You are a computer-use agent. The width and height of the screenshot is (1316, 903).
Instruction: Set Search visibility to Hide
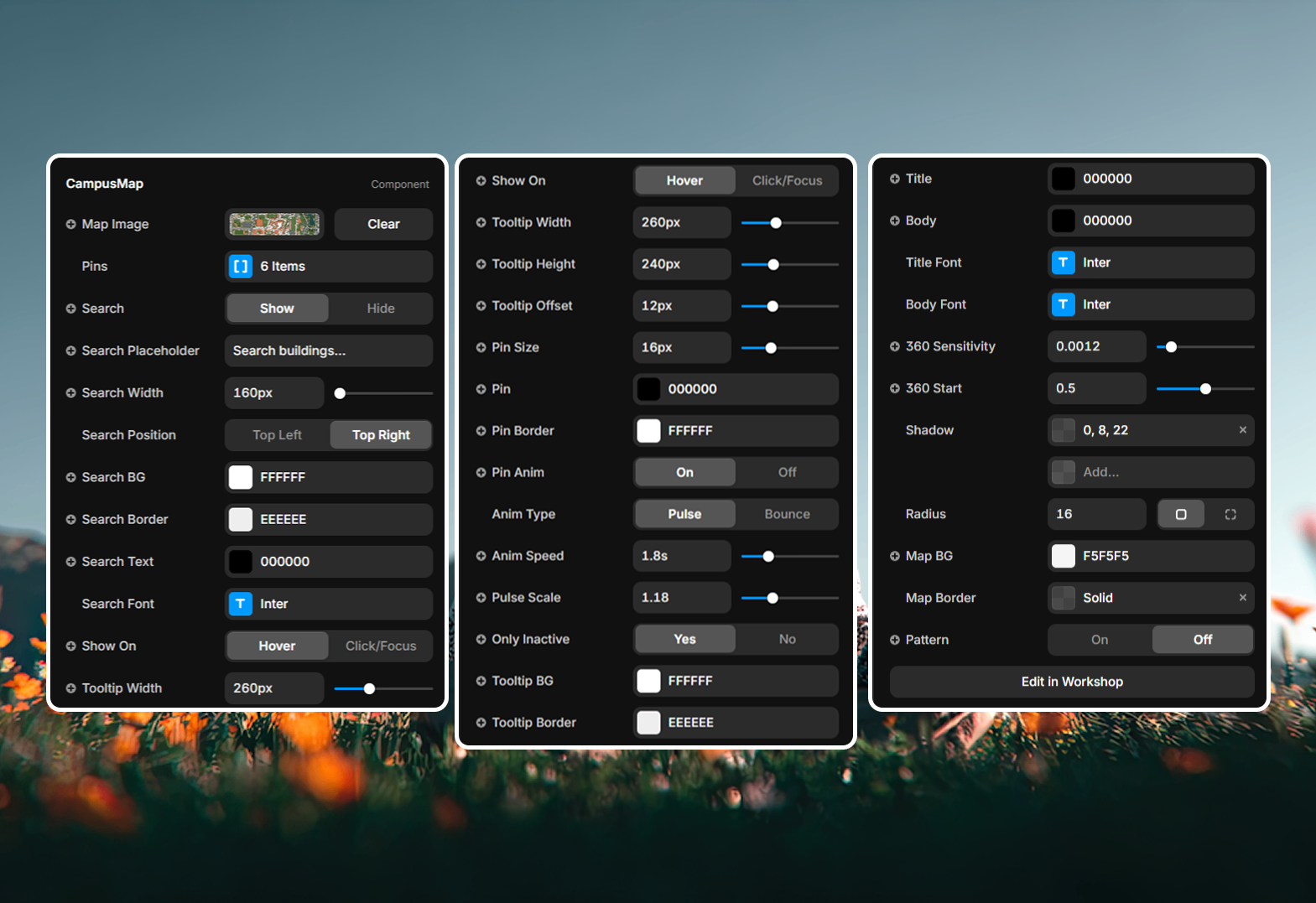380,309
